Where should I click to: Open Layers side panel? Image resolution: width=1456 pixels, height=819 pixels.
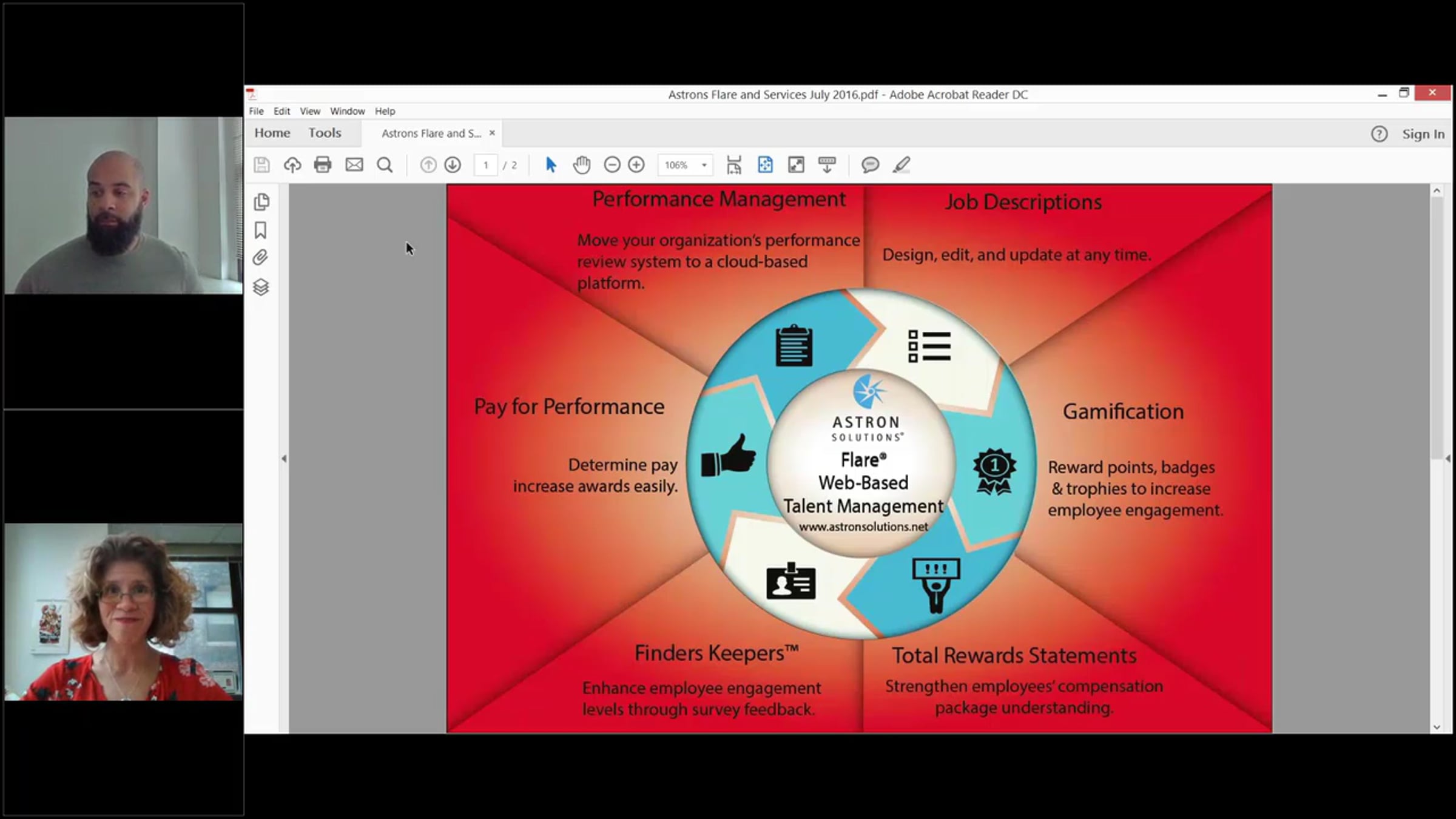point(261,287)
